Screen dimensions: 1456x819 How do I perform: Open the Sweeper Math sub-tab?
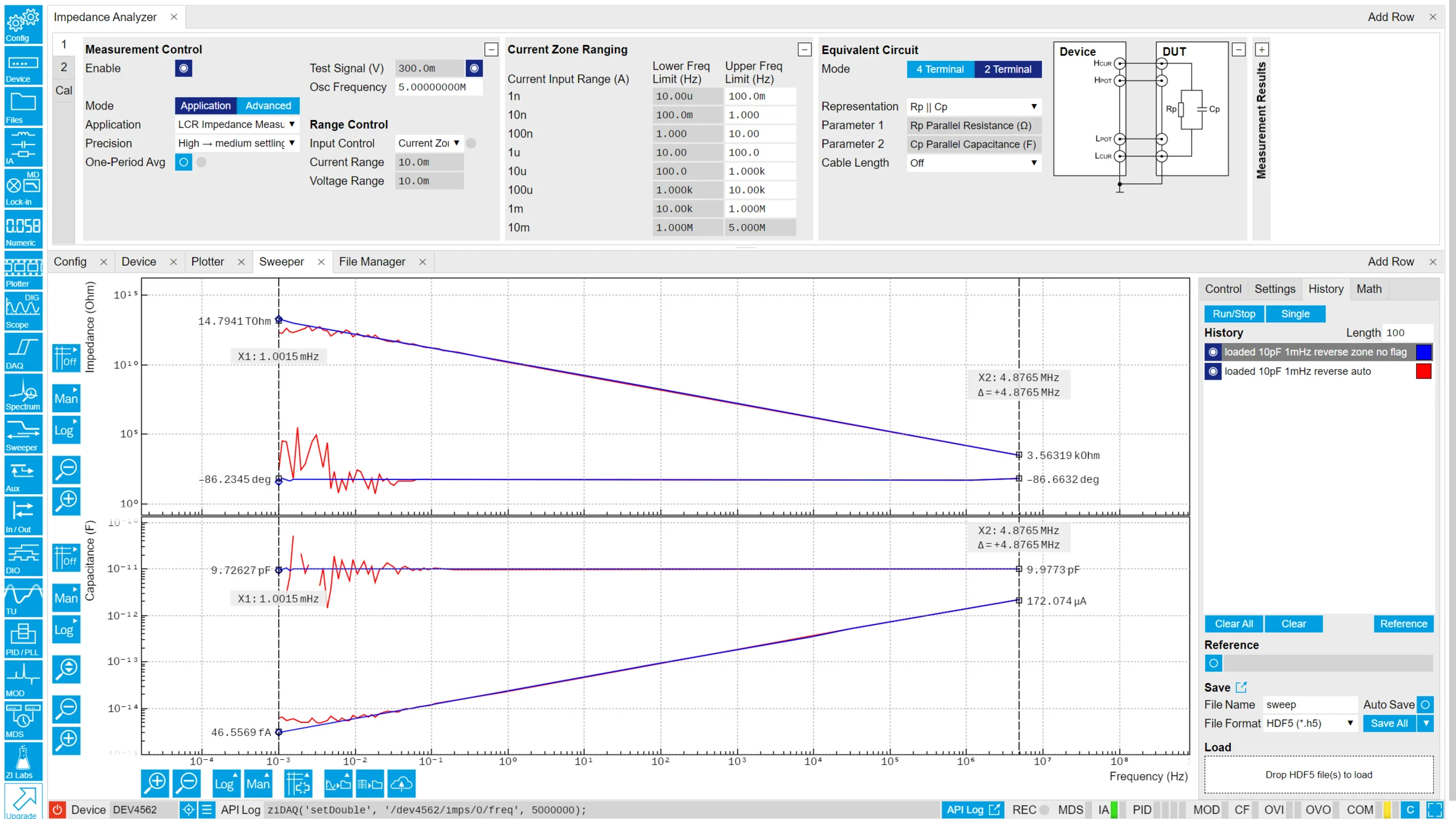pos(1369,289)
